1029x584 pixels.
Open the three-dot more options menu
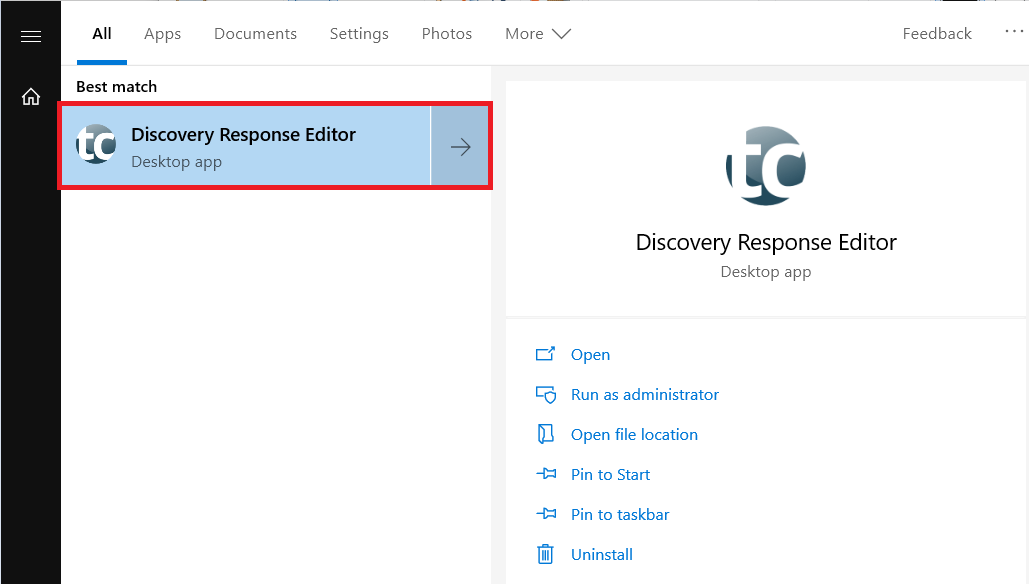pos(1014,33)
